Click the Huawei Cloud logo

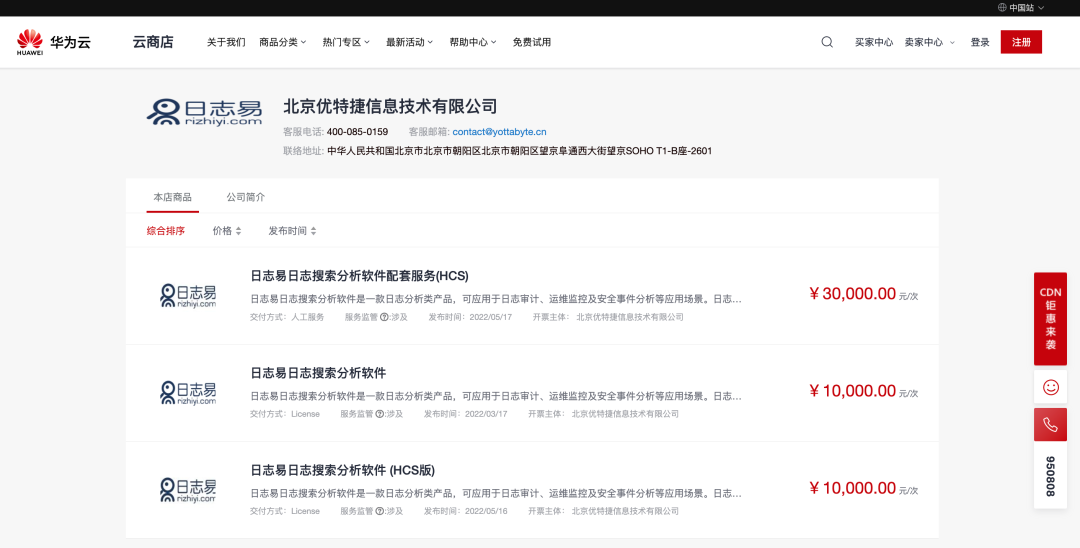54,42
